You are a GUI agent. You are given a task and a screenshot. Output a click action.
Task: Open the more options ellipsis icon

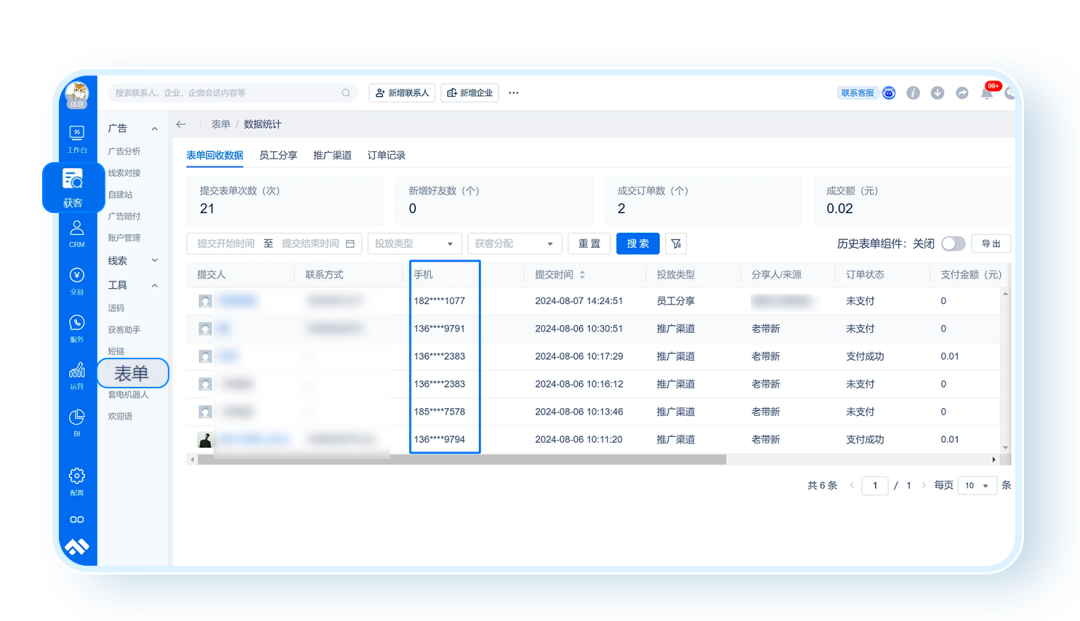click(514, 93)
